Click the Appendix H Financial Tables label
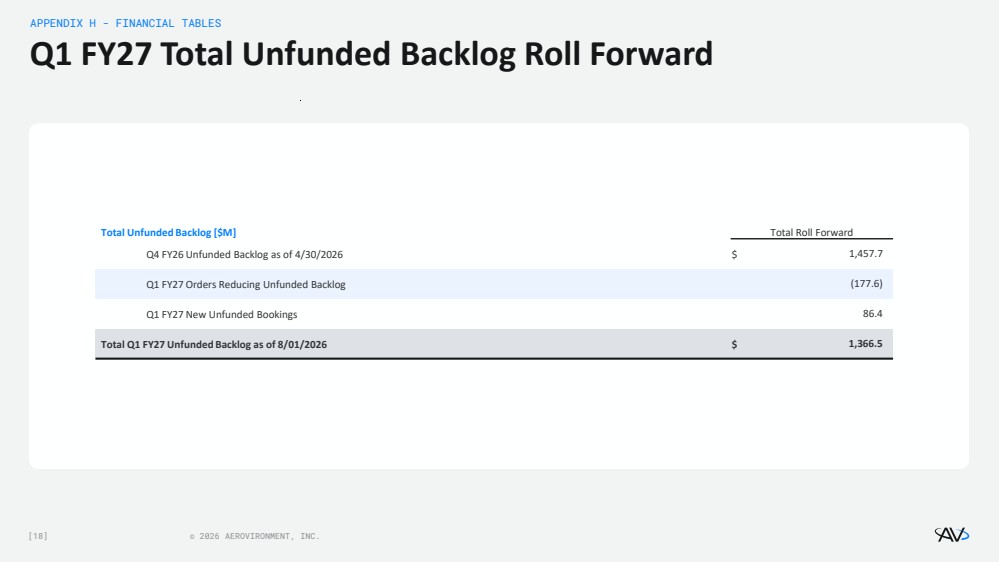This screenshot has height=562, width=999. click(126, 23)
